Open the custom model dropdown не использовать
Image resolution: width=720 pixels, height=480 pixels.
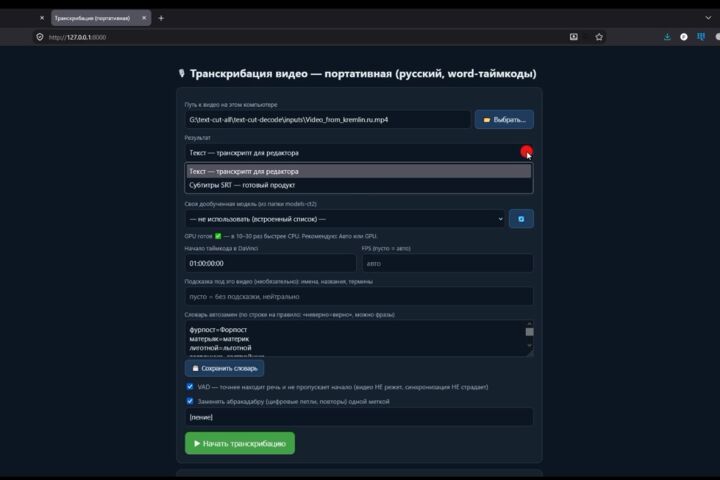(344, 219)
